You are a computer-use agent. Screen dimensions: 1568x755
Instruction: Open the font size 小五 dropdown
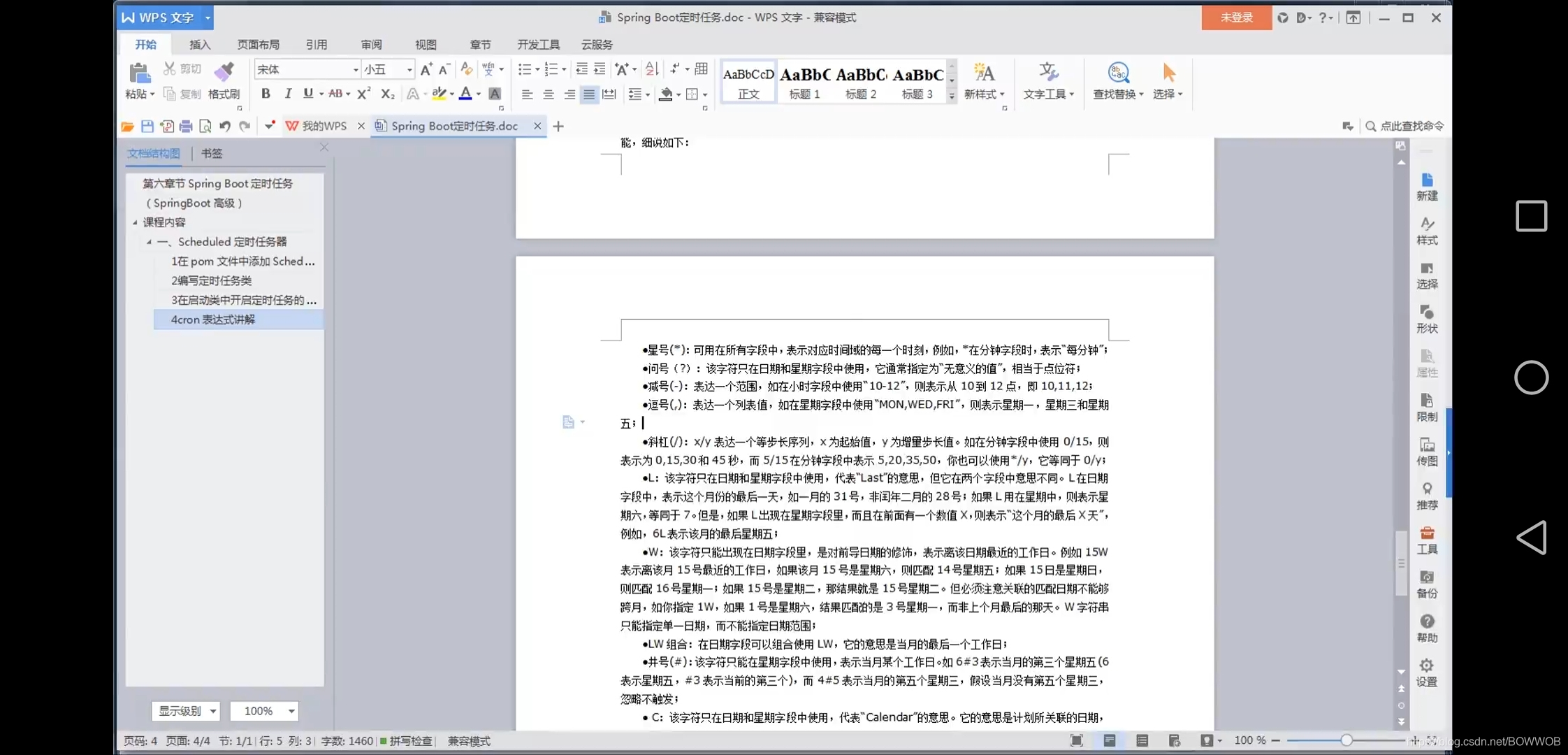tap(409, 69)
